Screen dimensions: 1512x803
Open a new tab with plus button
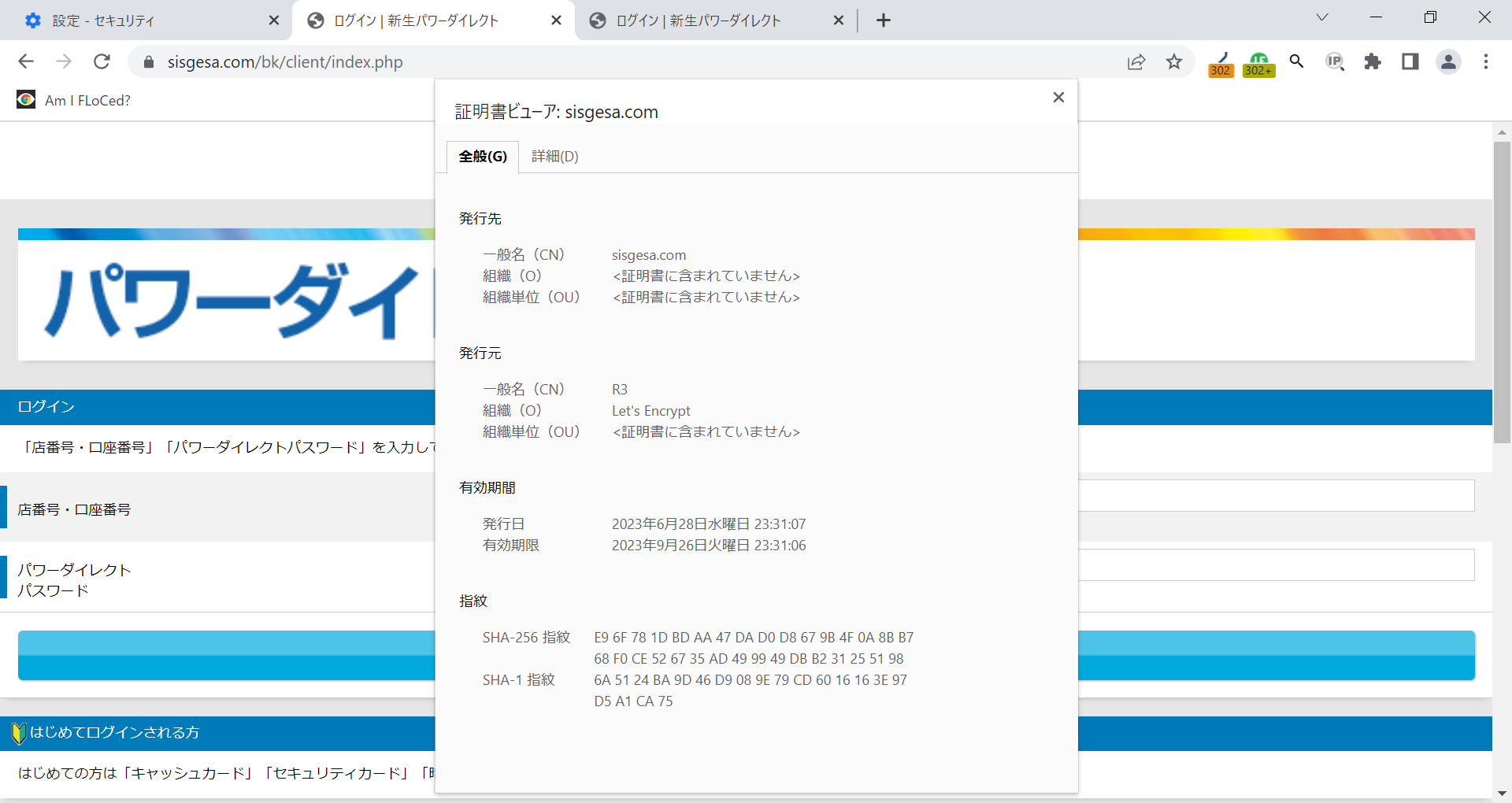click(884, 20)
